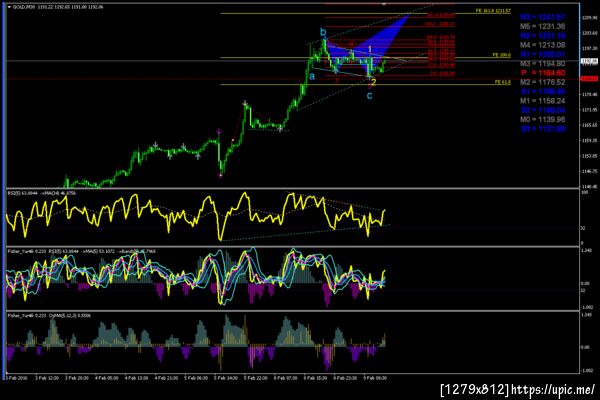Click the blue R1 resistance label
The image size is (600, 400).
(x=542, y=54)
